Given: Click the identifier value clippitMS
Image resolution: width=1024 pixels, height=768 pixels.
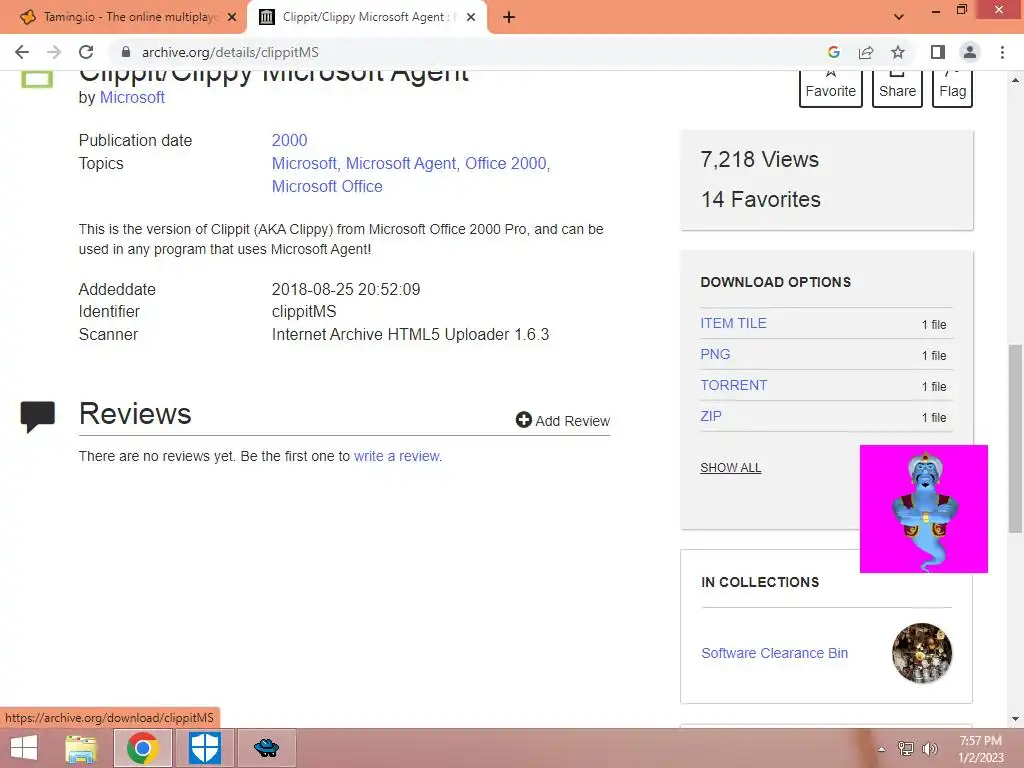Looking at the screenshot, I should click(x=304, y=312).
